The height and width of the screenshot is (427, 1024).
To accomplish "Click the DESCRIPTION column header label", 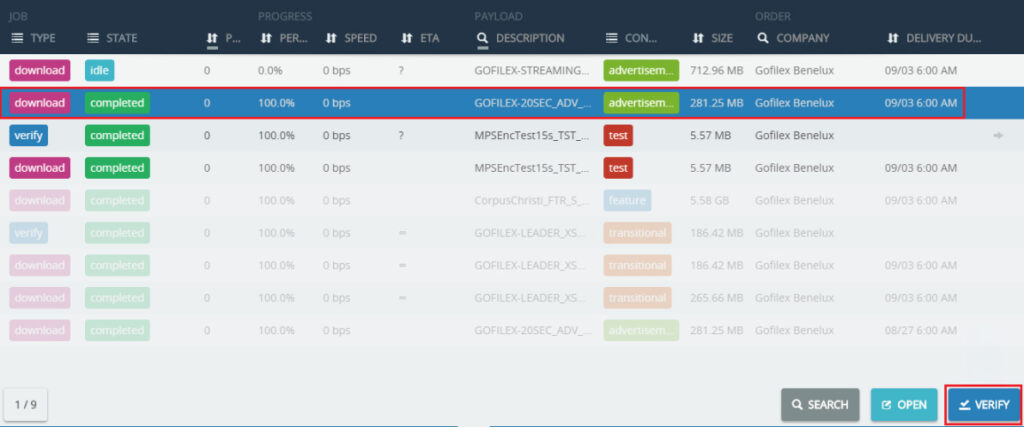I will click(530, 39).
